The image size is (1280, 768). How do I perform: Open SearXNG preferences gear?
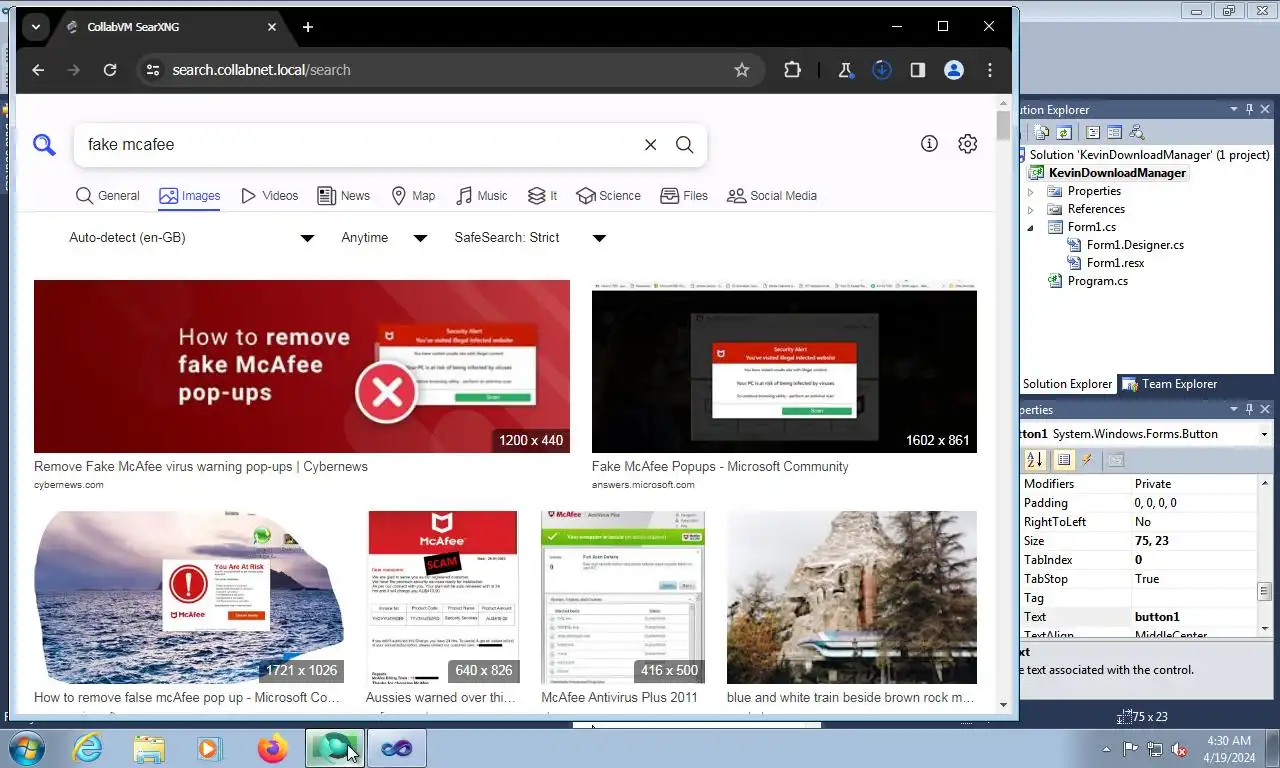(967, 144)
